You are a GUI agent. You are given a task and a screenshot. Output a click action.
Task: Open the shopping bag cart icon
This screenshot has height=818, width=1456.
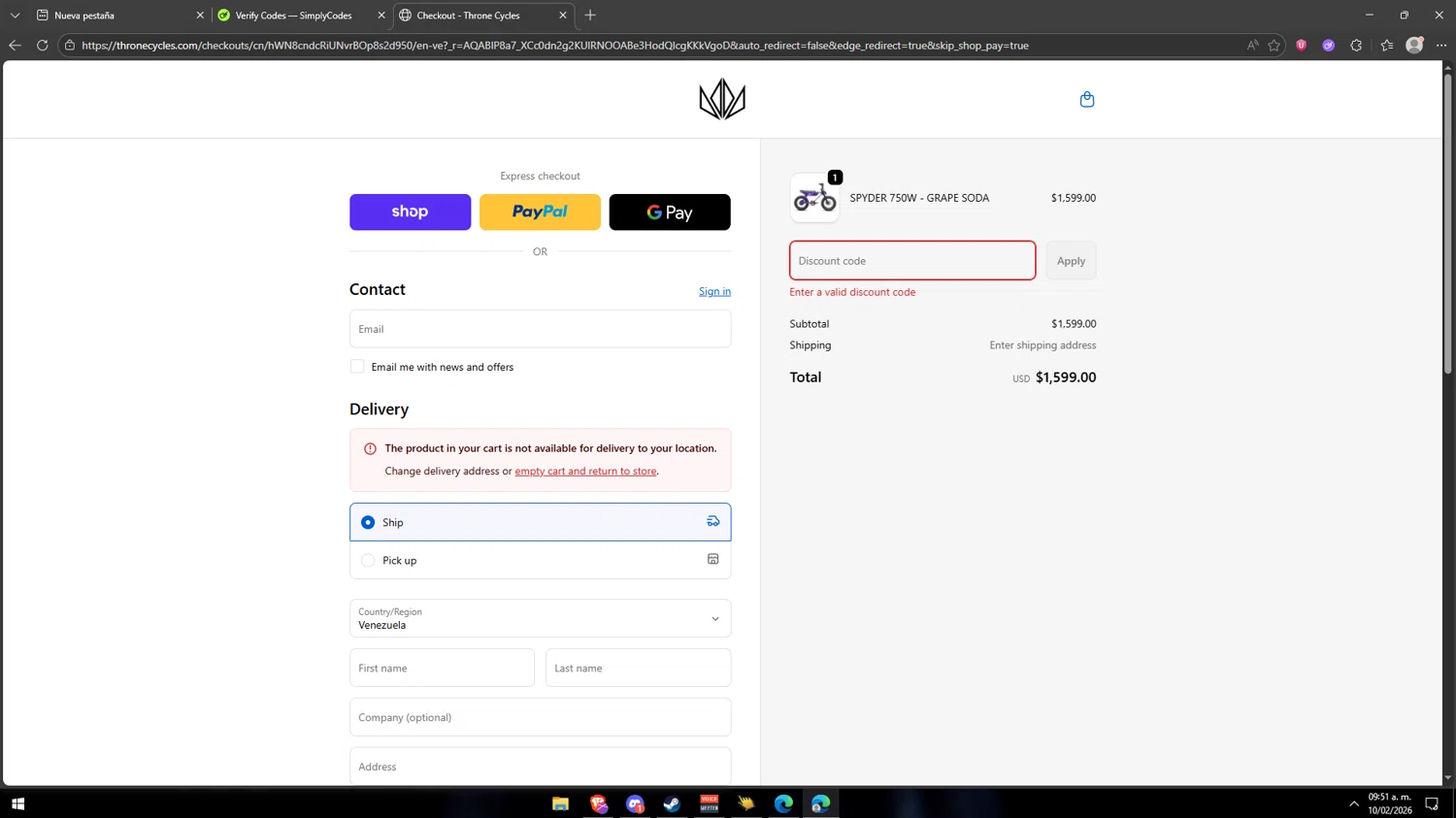[x=1087, y=99]
